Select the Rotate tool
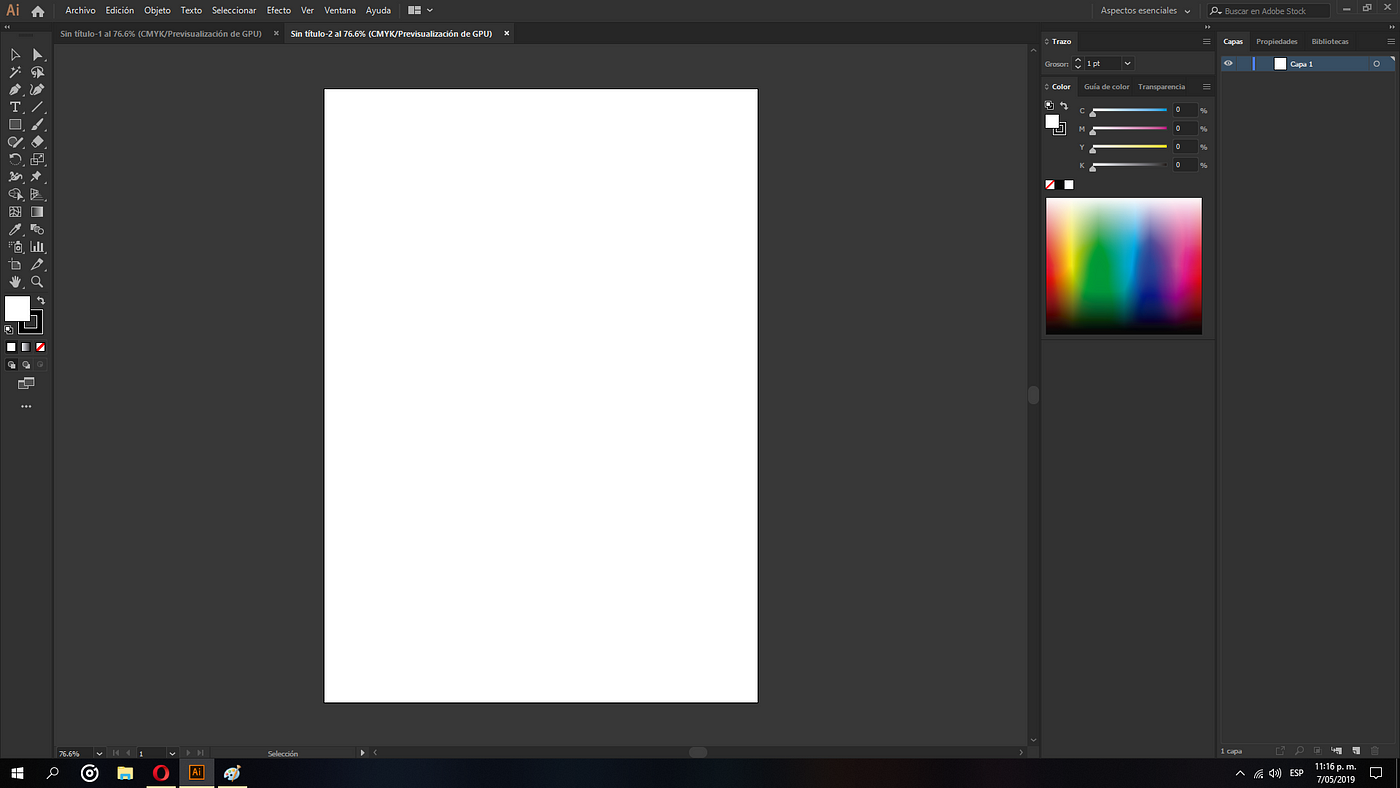Image resolution: width=1400 pixels, height=788 pixels. pyautogui.click(x=15, y=159)
